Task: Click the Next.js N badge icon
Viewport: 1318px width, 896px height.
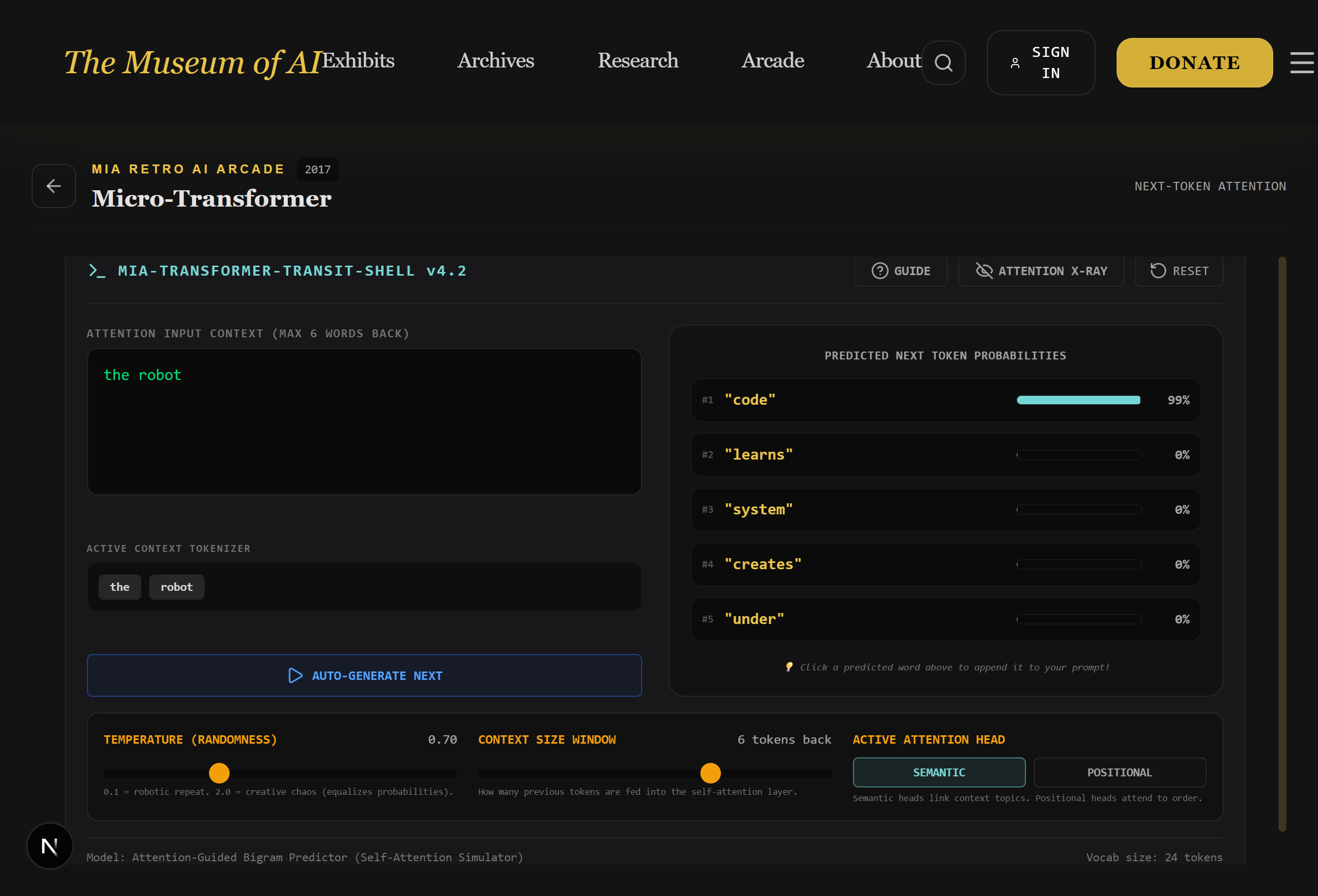Action: click(50, 846)
